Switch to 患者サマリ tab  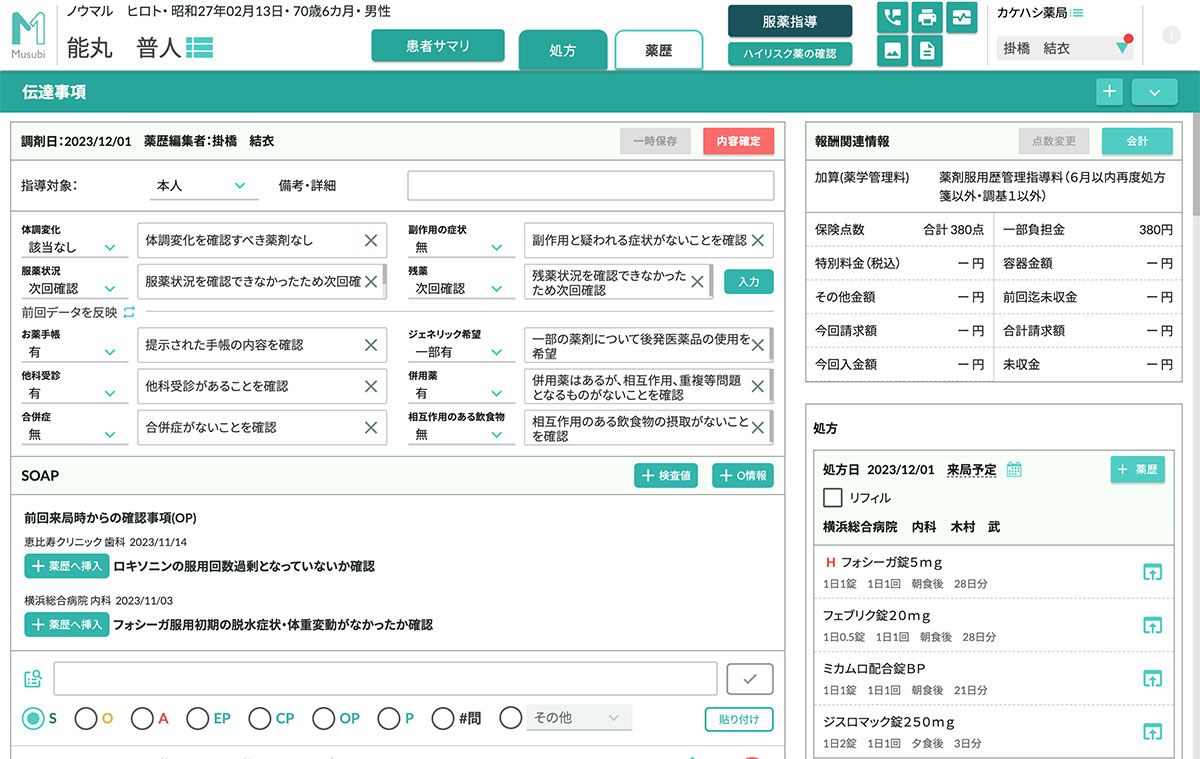point(438,46)
